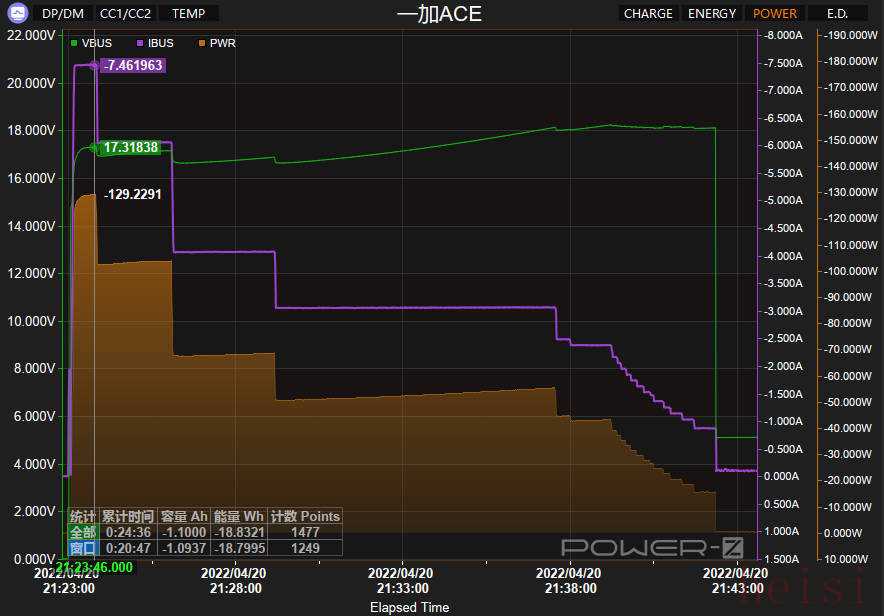Select the CHARGE view tab
Viewport: 884px width, 616px height.
point(648,14)
